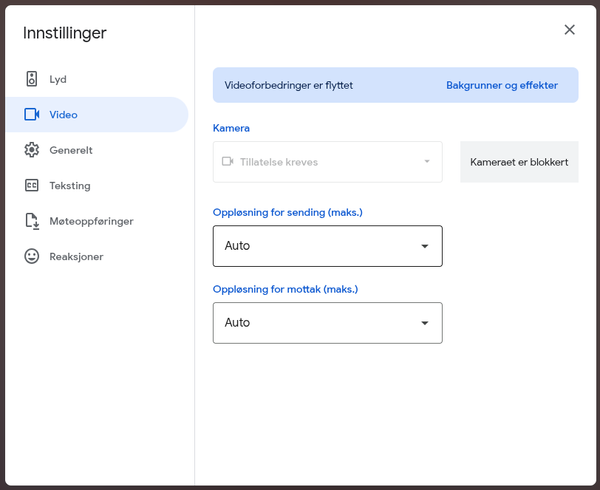
Task: Click the smiley icon for Reaksjoner
Action: click(31, 257)
